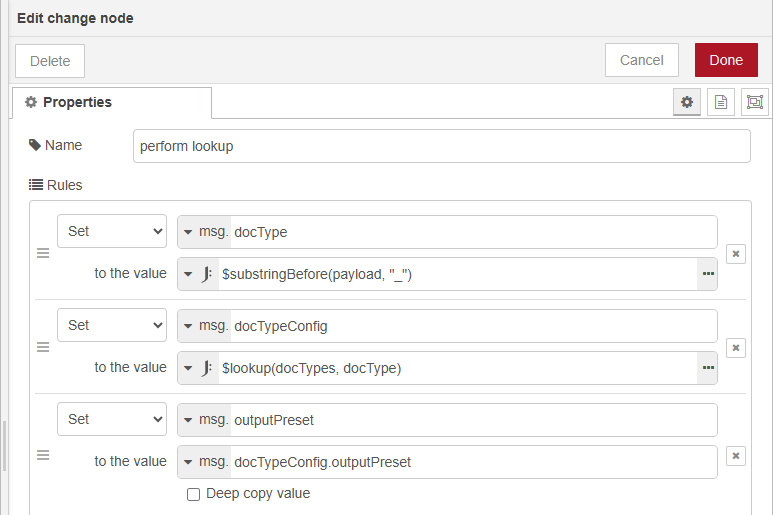Expand $lookup expression editor
The height and width of the screenshot is (515, 773).
708,368
